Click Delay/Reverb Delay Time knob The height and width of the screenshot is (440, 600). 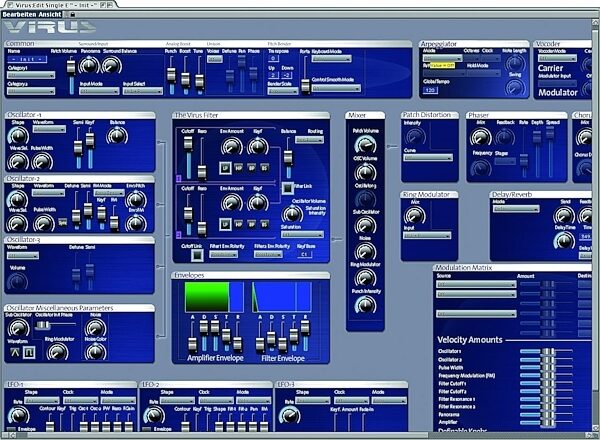point(564,241)
